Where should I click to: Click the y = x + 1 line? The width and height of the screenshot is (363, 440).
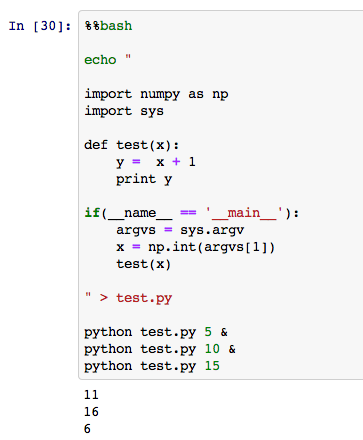point(156,162)
